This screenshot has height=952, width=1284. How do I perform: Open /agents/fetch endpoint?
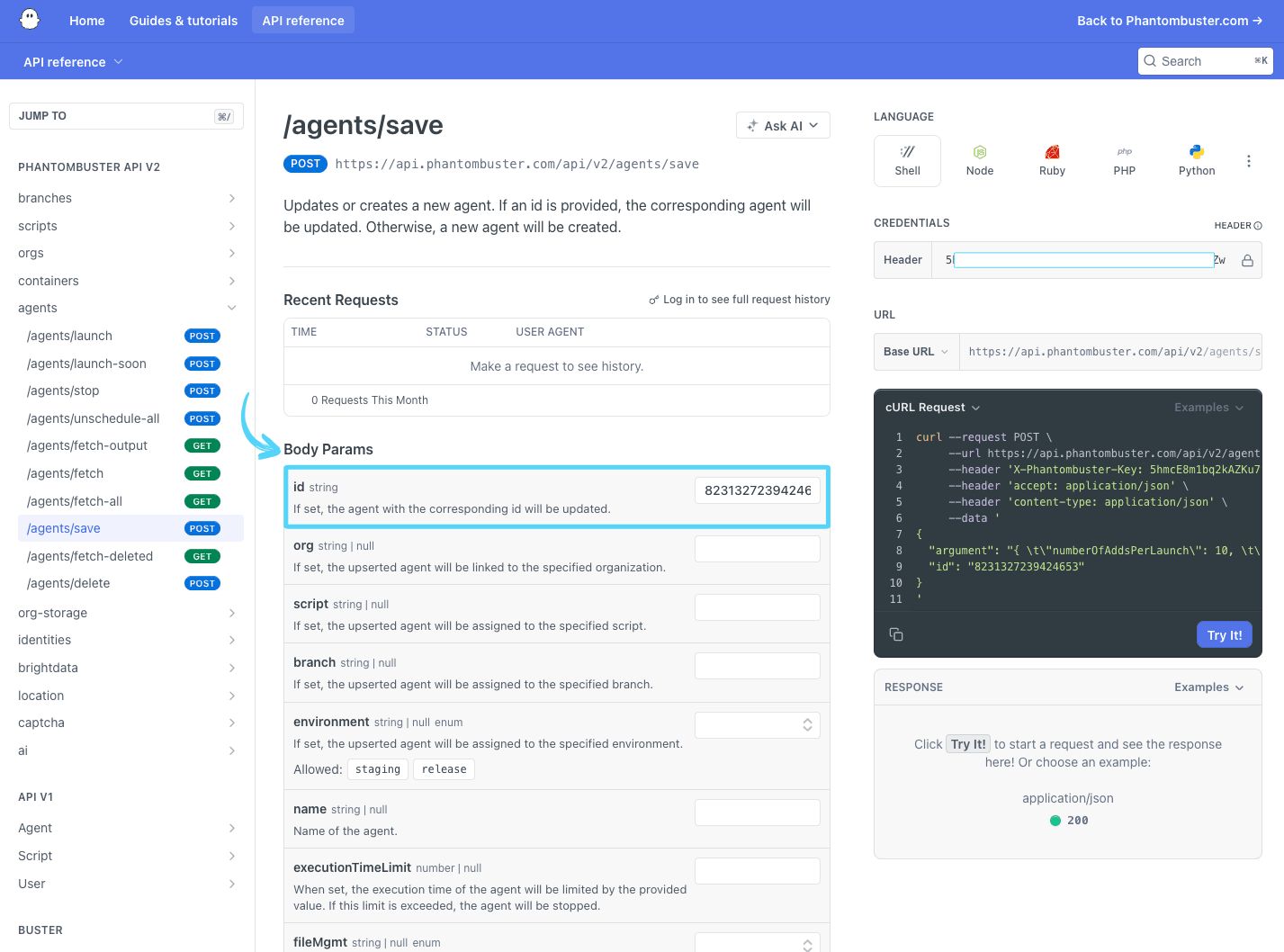[x=66, y=473]
